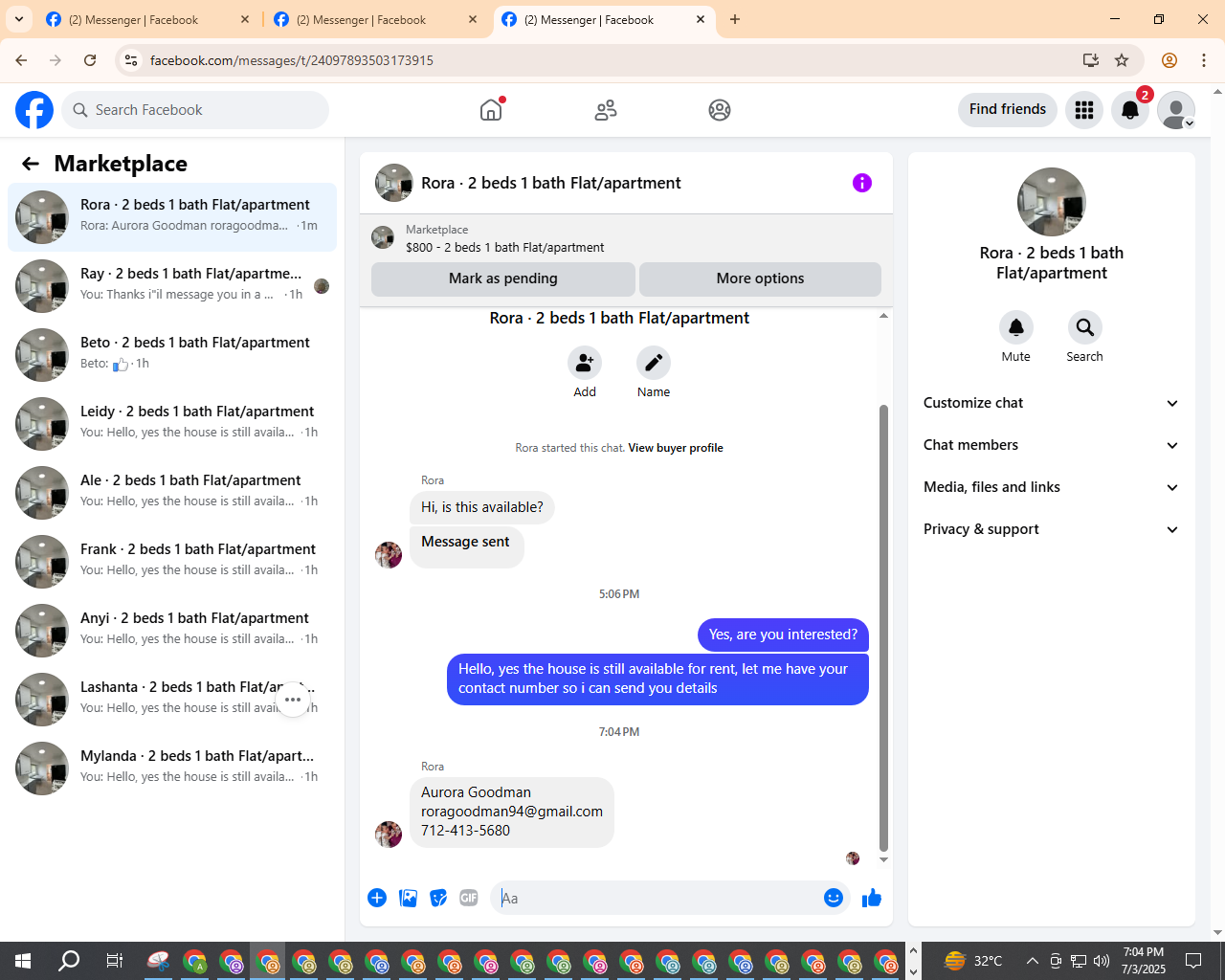
Task: Expand Privacy & support section
Action: pos(1052,529)
